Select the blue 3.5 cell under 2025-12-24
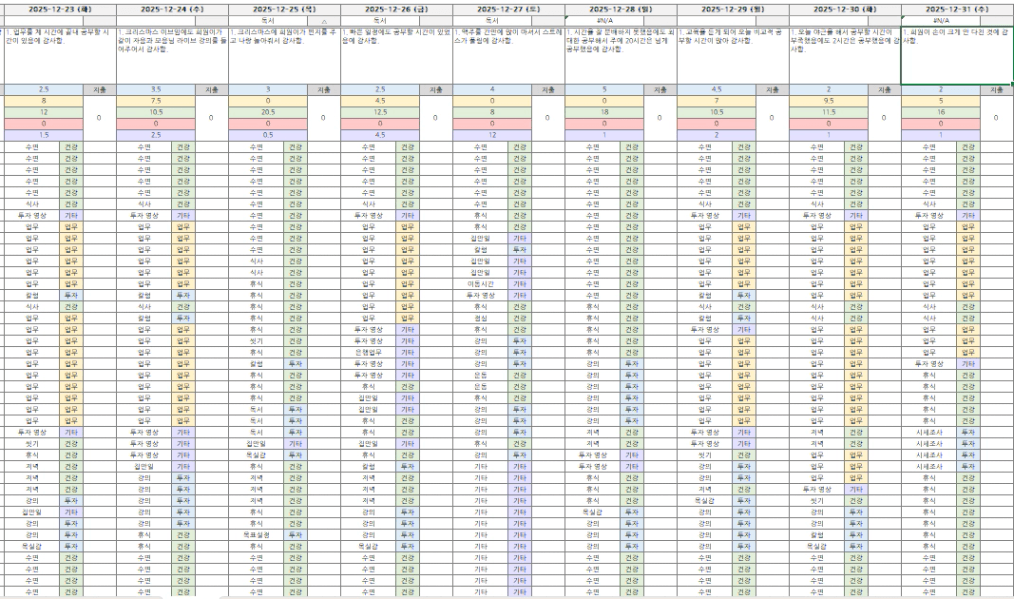 coord(156,90)
